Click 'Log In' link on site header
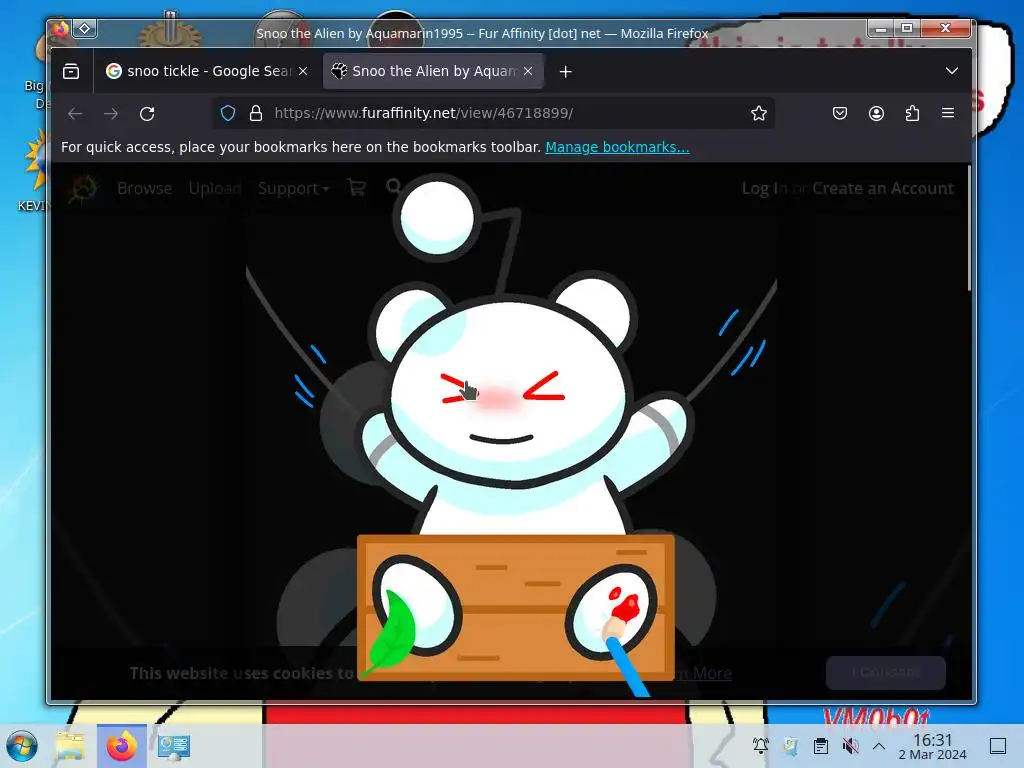1024x768 pixels. click(764, 189)
